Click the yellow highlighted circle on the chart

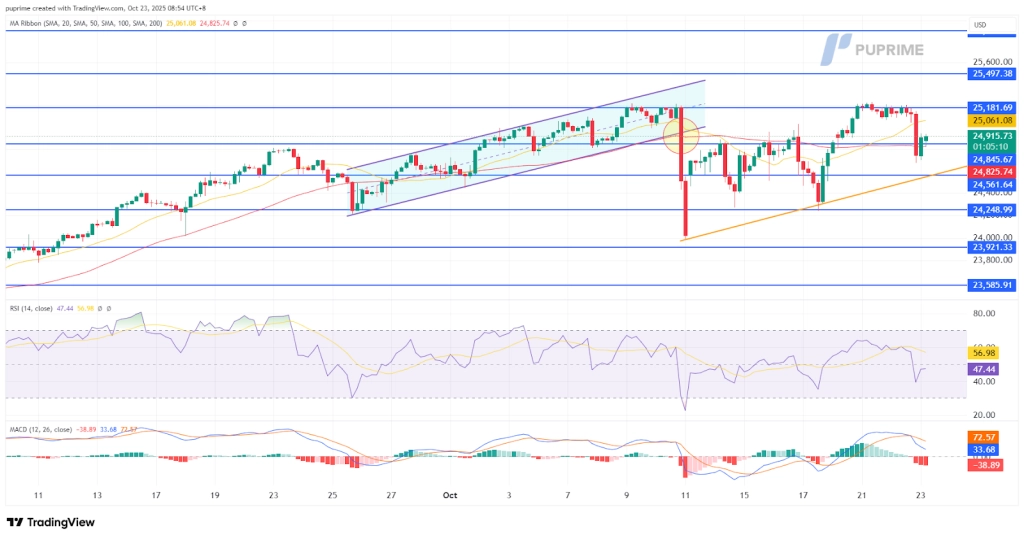[681, 134]
